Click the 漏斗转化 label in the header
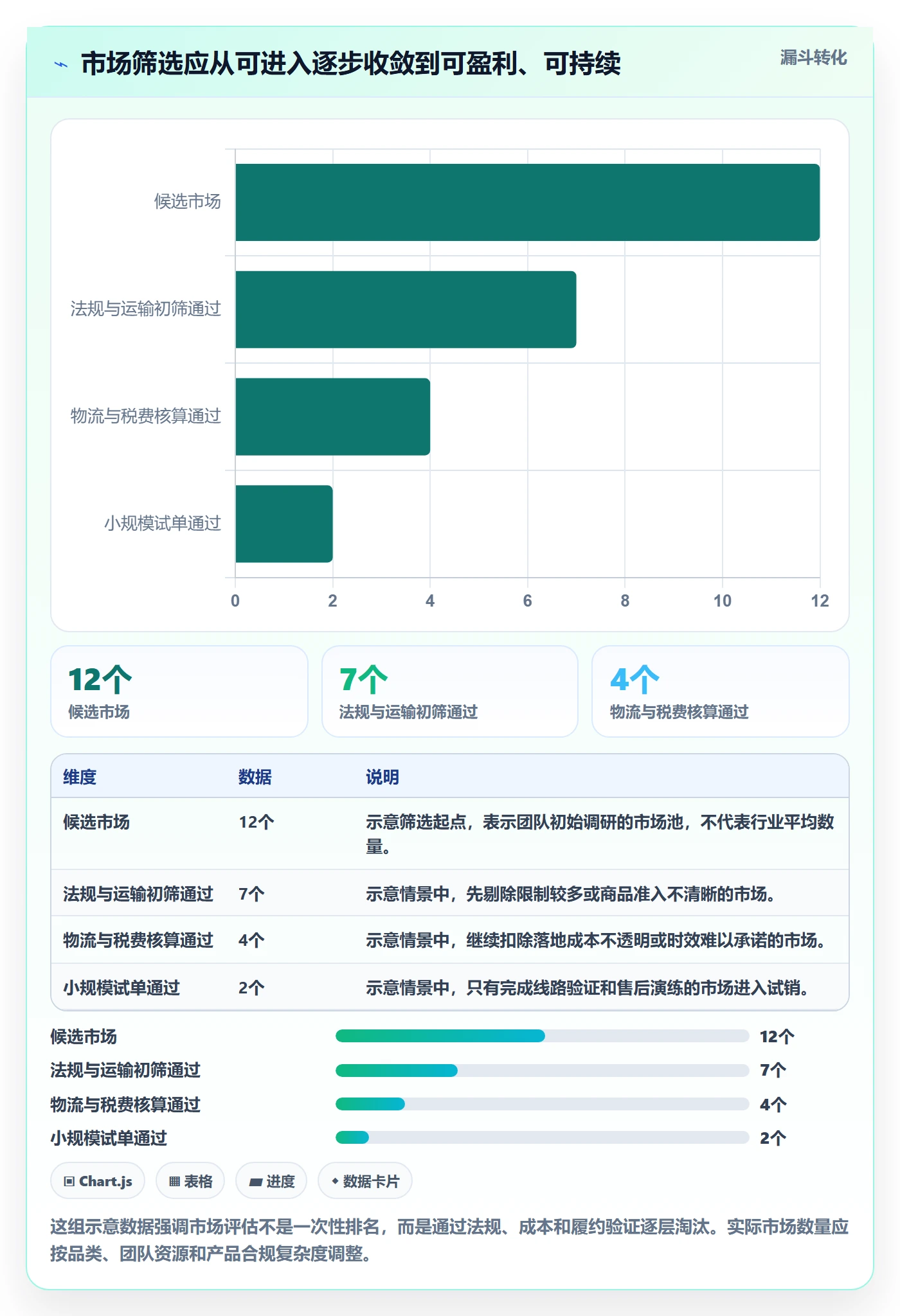900x1316 pixels. [813, 58]
